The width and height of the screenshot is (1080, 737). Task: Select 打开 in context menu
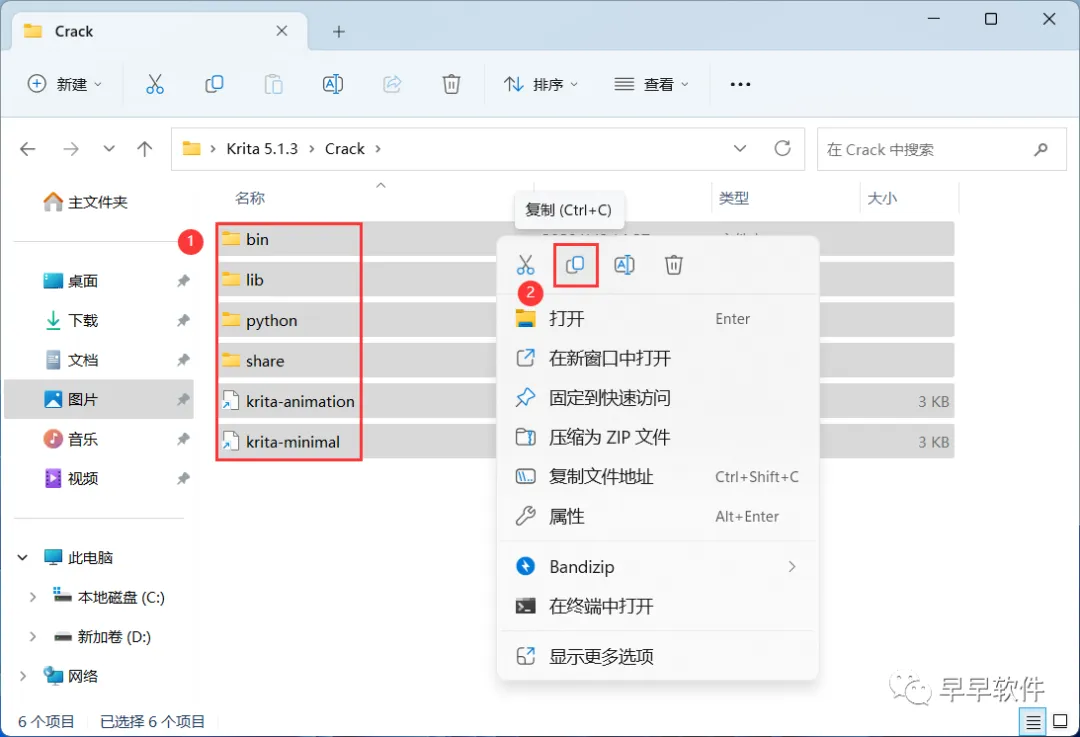[x=658, y=319]
